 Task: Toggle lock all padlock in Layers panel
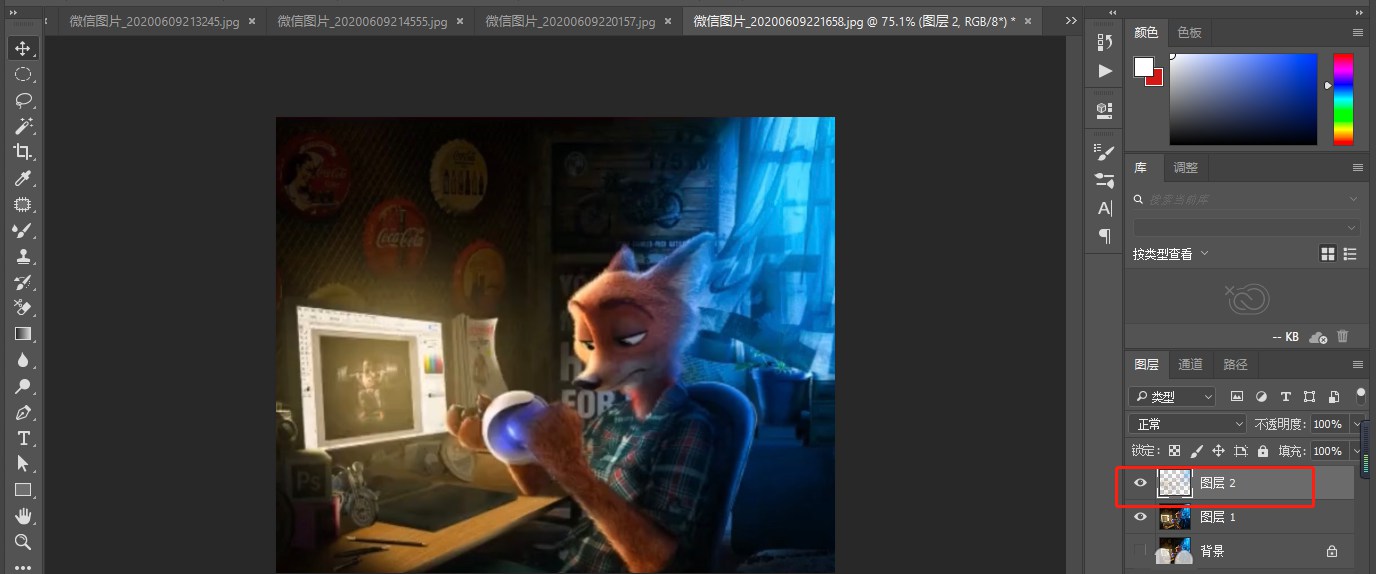pyautogui.click(x=1263, y=451)
